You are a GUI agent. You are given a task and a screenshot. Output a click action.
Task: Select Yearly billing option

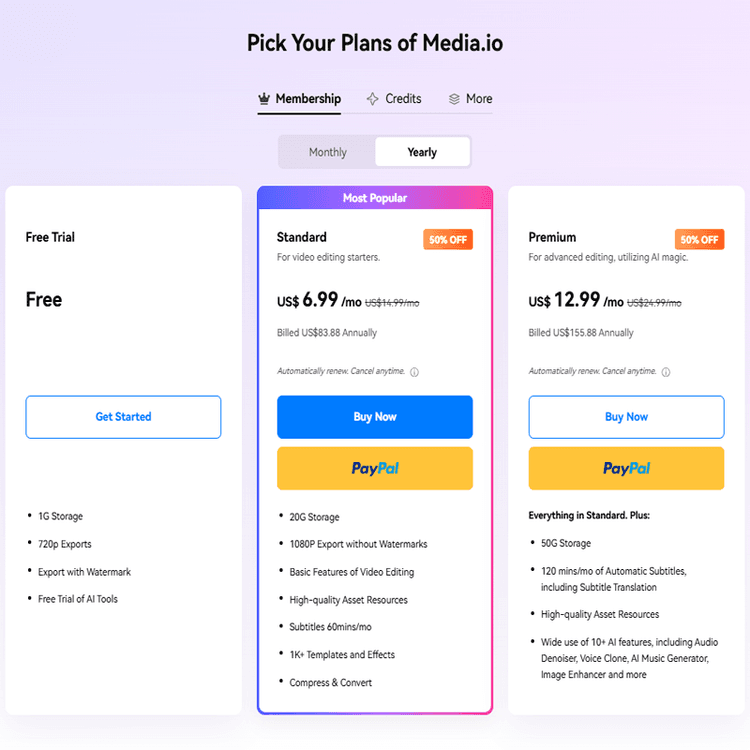click(x=422, y=152)
